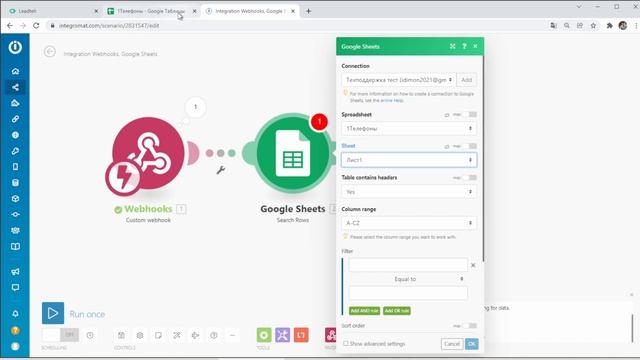The width and height of the screenshot is (640, 360).
Task: Open the Webhooks globe icon in sidebar
Action: pyautogui.click(x=15, y=135)
